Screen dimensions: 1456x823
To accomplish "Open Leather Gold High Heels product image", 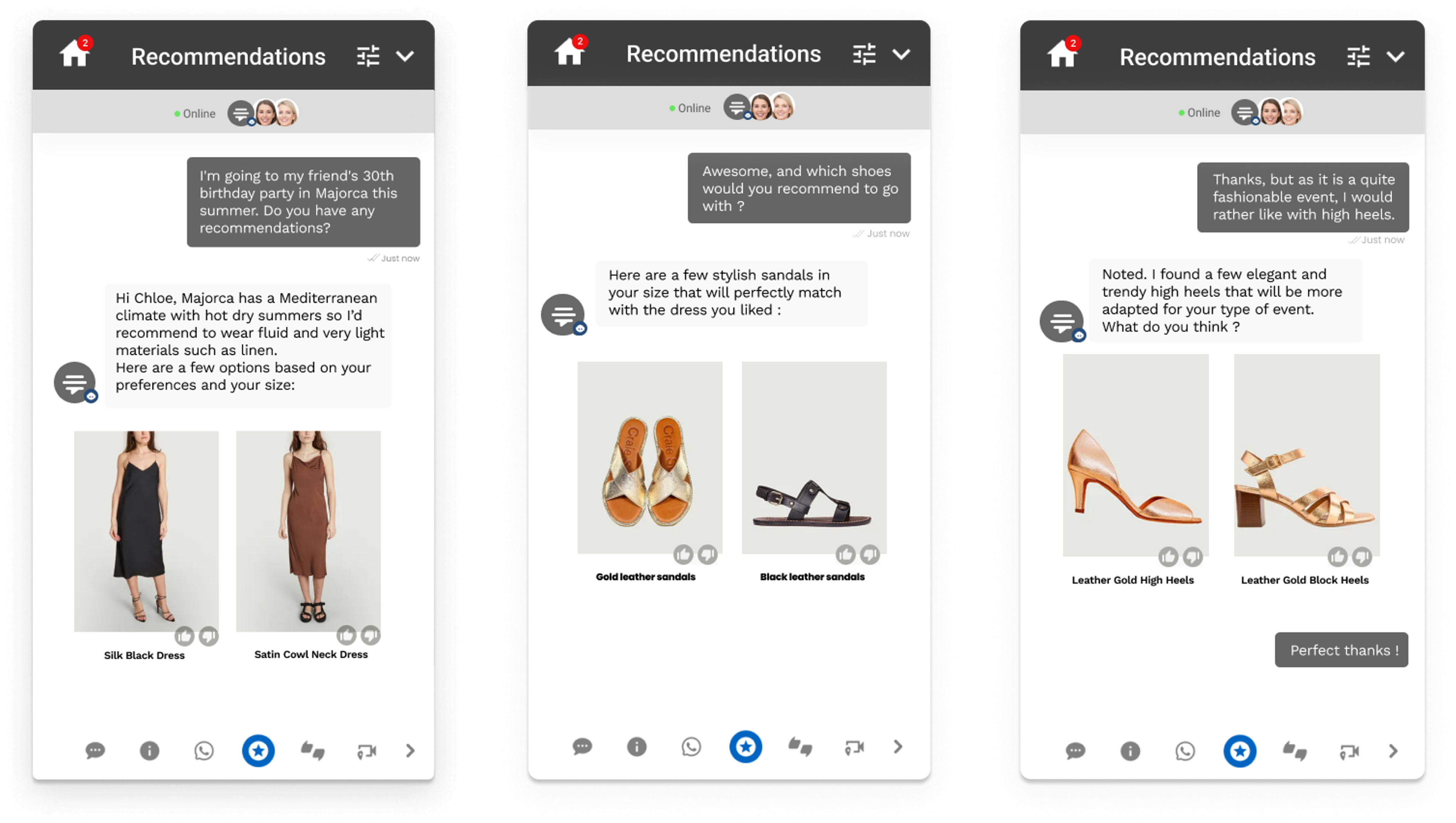I will 1135,455.
